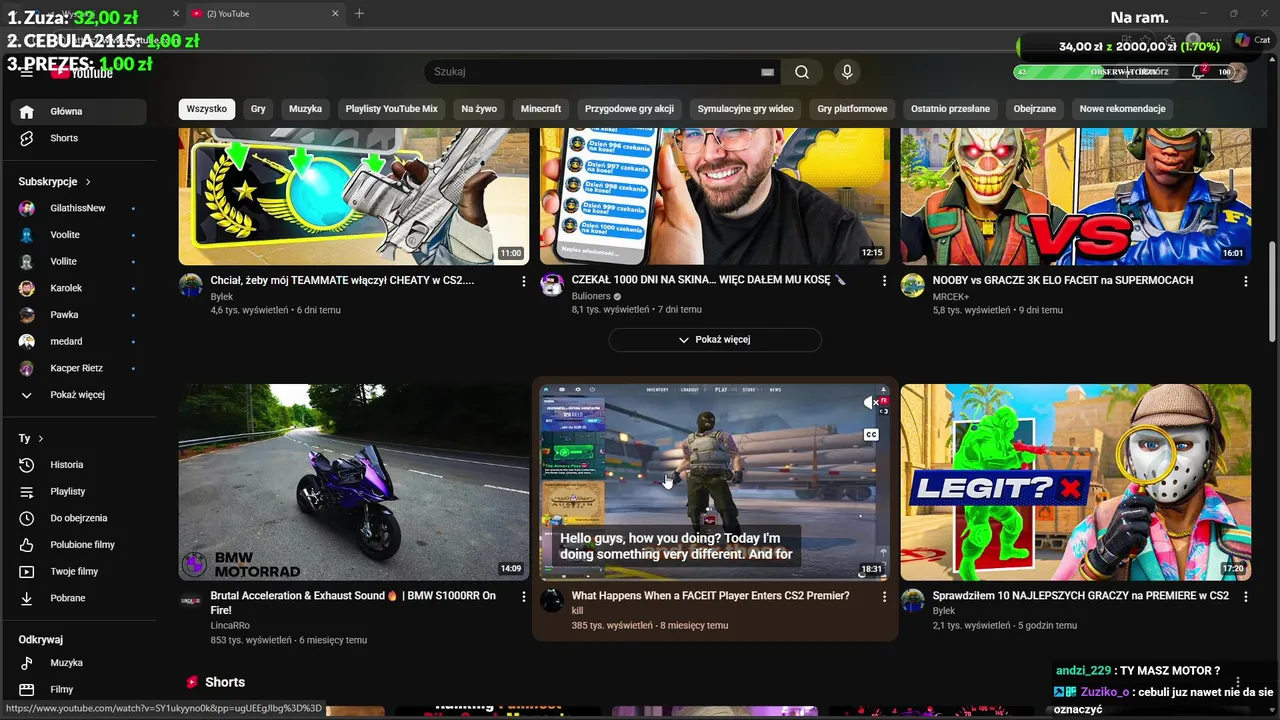This screenshot has height=720, width=1280.
Task: Open Pobrane downloads in sidebar
Action: click(x=78, y=598)
